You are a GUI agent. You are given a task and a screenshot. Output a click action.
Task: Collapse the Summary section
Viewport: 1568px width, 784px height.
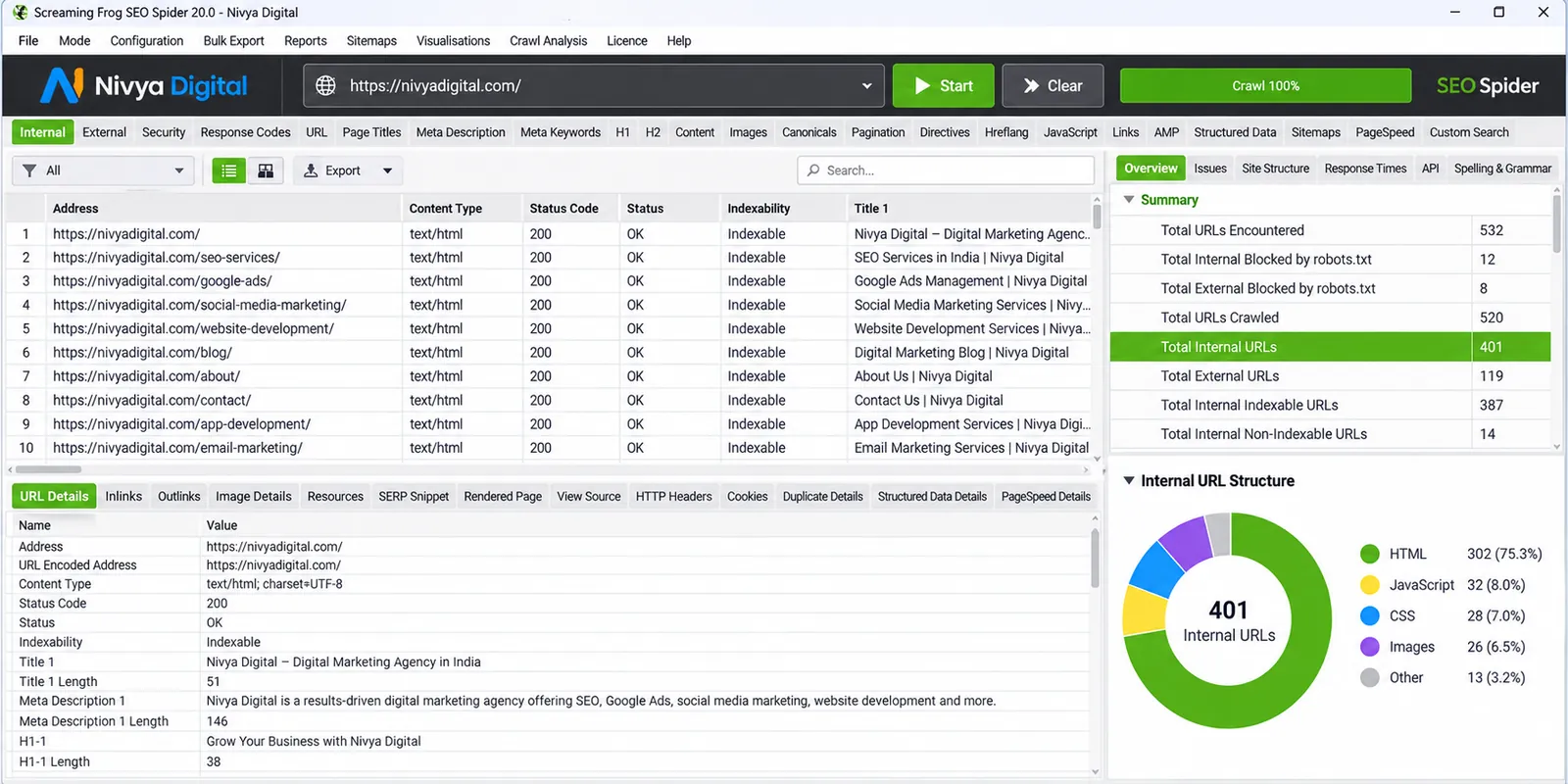point(1129,200)
